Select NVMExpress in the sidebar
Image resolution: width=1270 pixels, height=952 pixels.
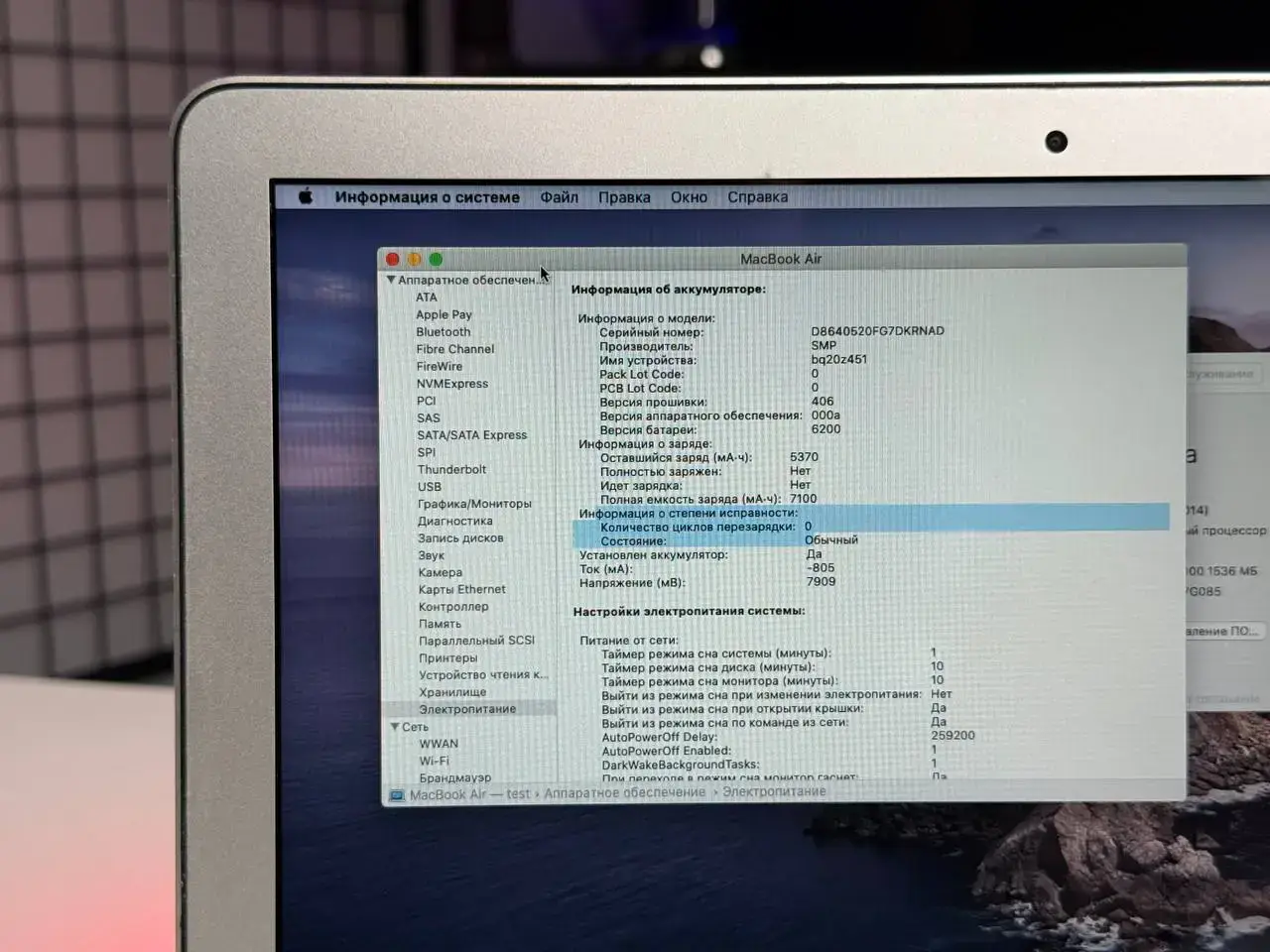(x=452, y=384)
